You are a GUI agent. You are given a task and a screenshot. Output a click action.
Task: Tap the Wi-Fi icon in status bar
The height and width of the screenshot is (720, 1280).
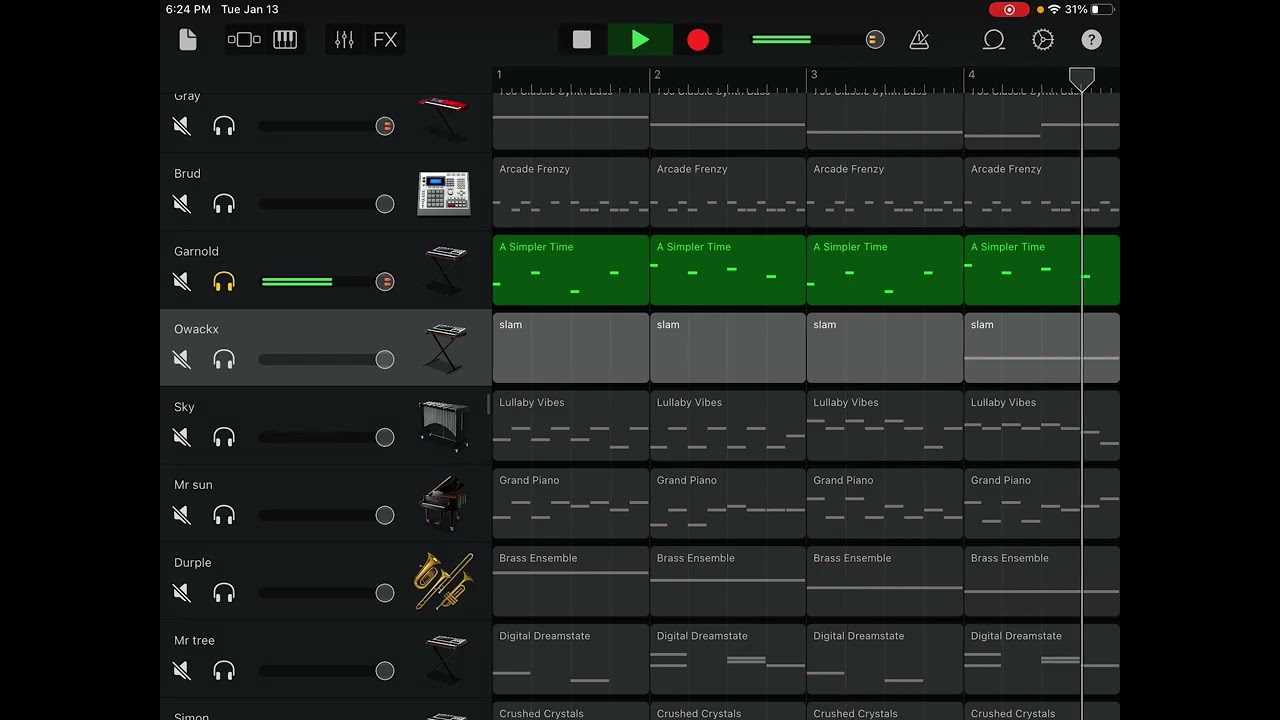[x=1054, y=9]
